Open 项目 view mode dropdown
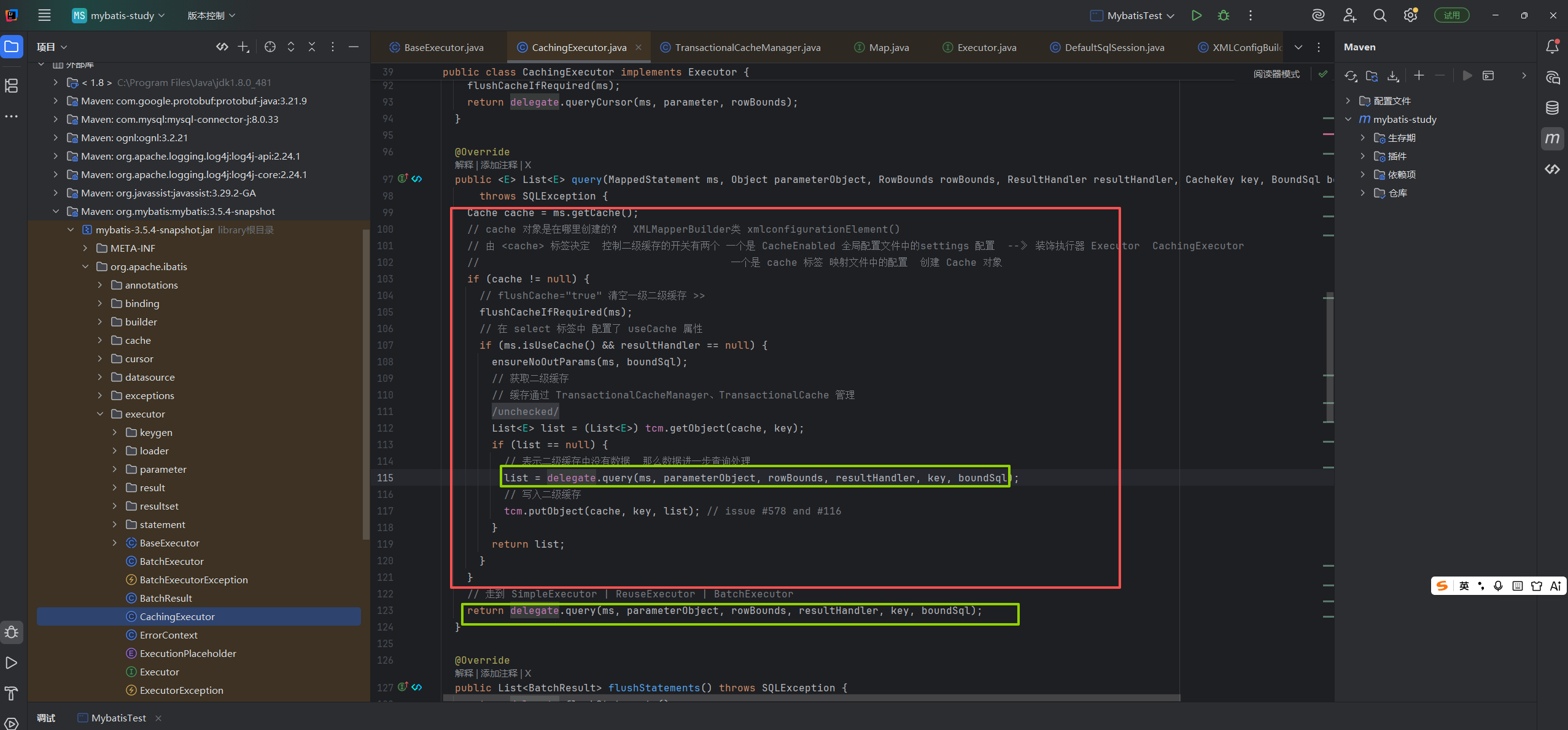 coord(52,47)
